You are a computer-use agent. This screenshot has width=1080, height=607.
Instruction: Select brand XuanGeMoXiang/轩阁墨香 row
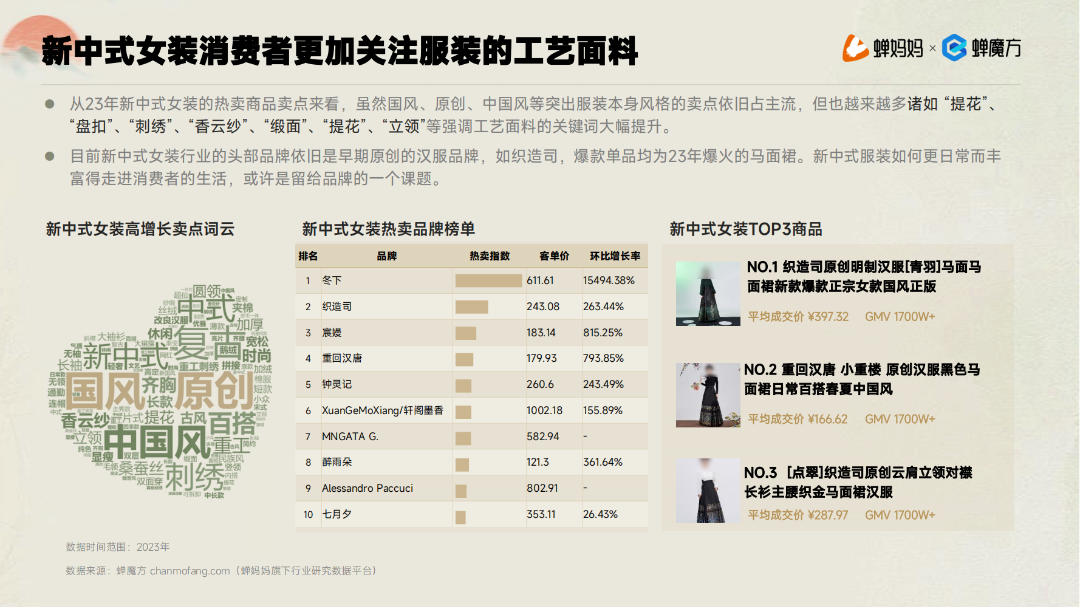[x=472, y=411]
